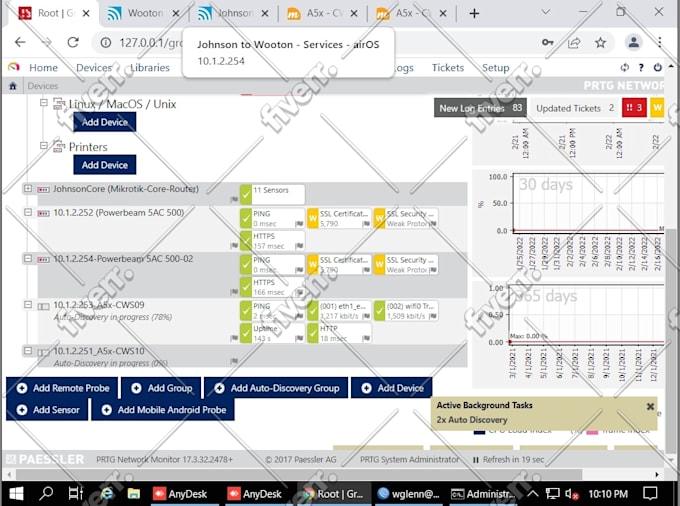Image resolution: width=680 pixels, height=506 pixels.
Task: Click the share page icon
Action: click(x=574, y=42)
